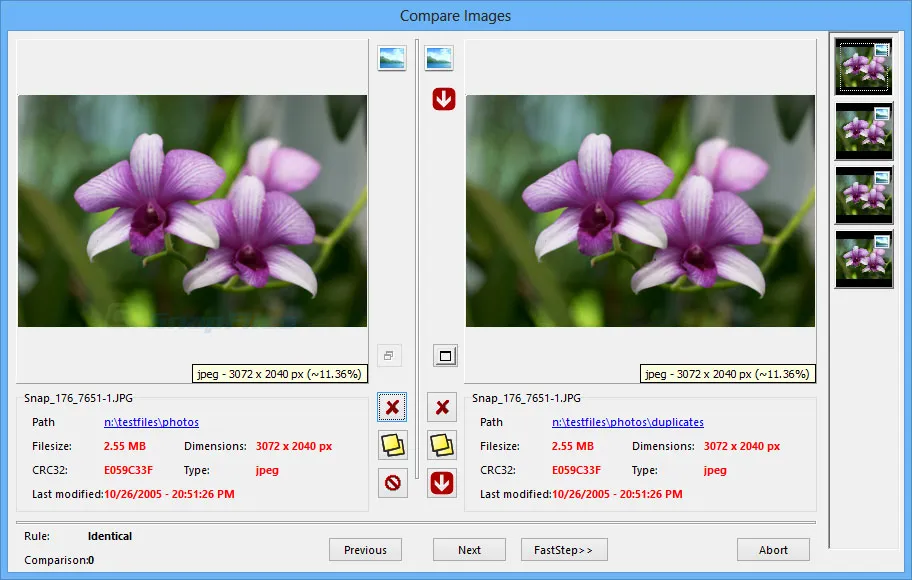Click the bottom red down-arrow icon
This screenshot has width=912, height=580.
point(442,483)
